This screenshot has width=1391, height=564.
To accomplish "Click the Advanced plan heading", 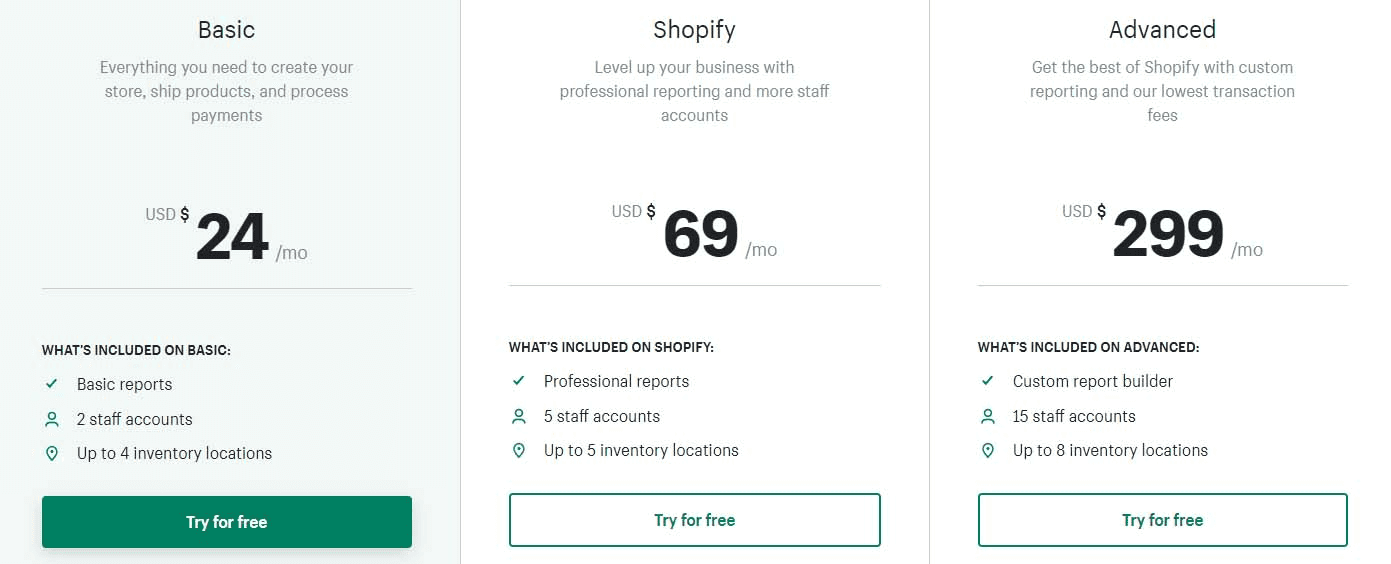I will click(1162, 30).
